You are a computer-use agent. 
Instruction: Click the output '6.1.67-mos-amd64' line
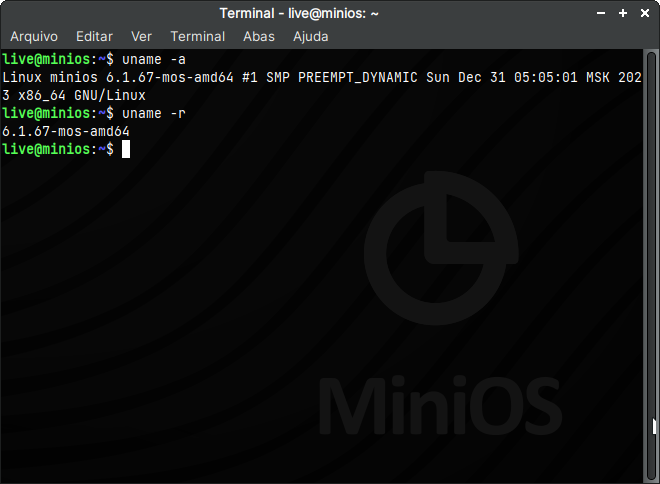[66, 131]
